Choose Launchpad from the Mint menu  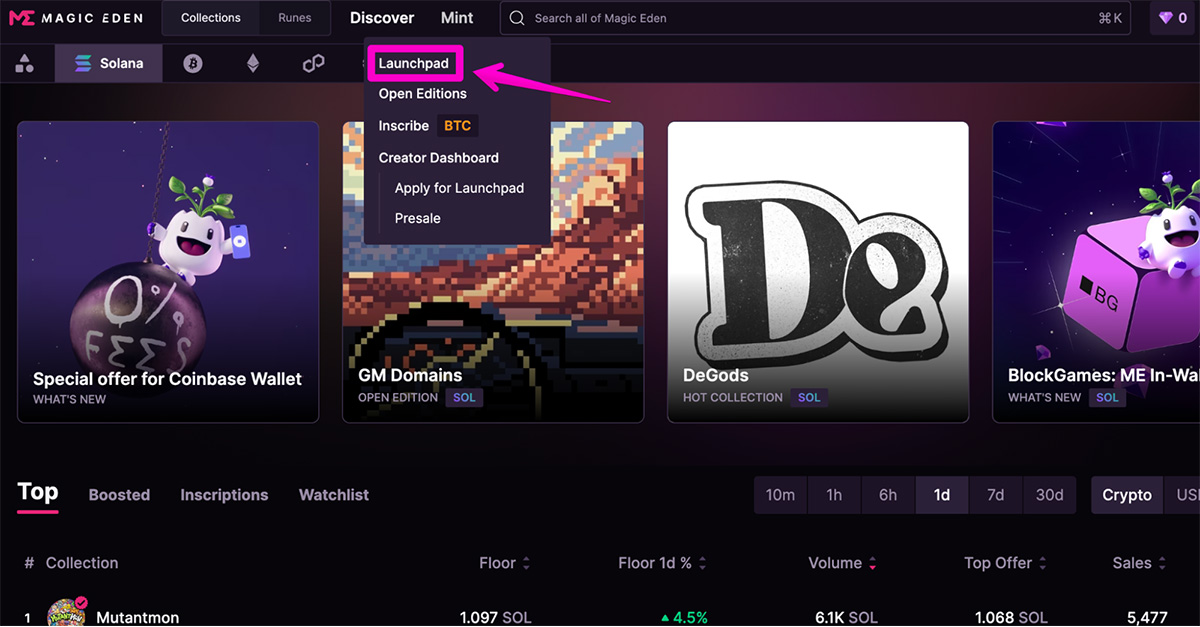click(414, 64)
